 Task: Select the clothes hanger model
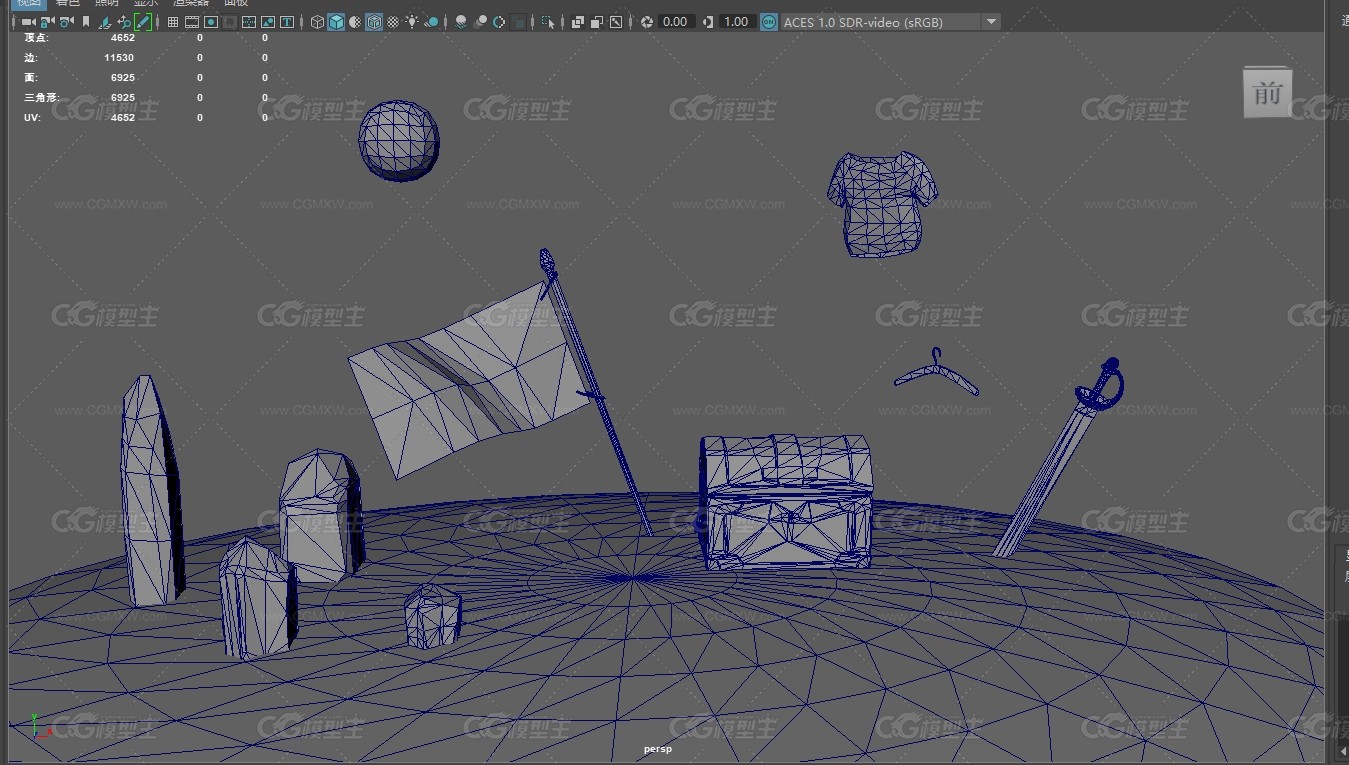936,373
